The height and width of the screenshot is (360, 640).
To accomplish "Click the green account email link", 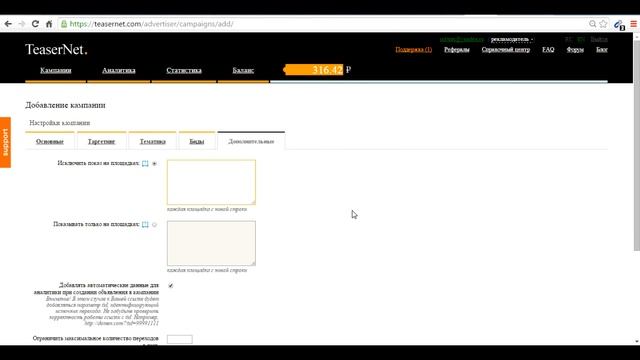I will (462, 39).
